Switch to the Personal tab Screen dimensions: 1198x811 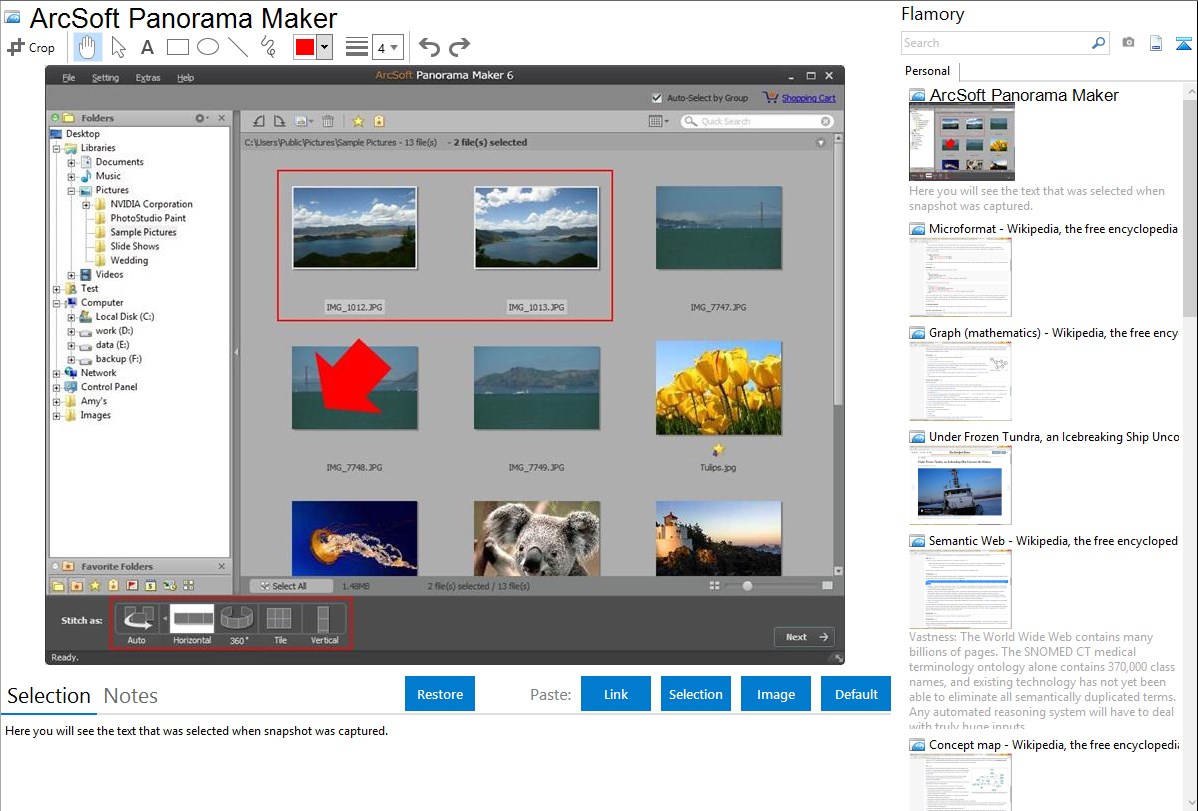pos(928,71)
